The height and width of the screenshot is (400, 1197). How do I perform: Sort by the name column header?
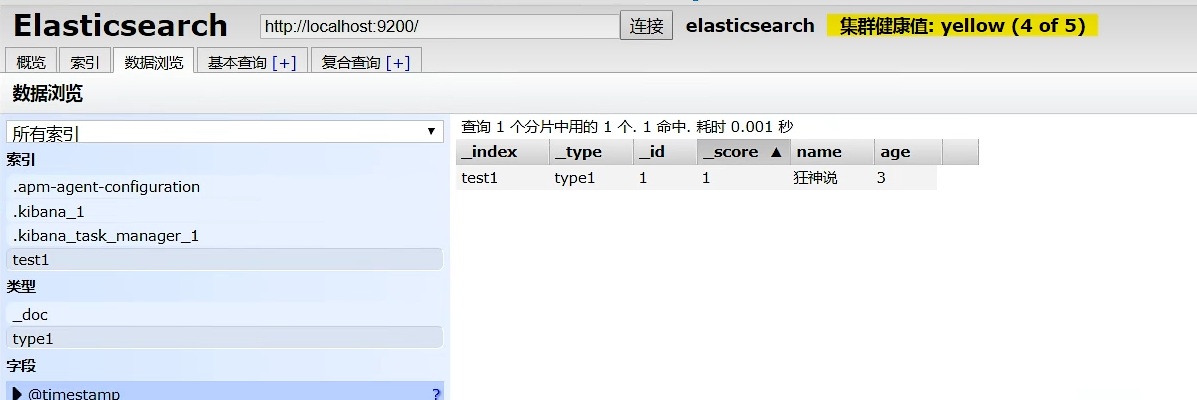coord(832,152)
